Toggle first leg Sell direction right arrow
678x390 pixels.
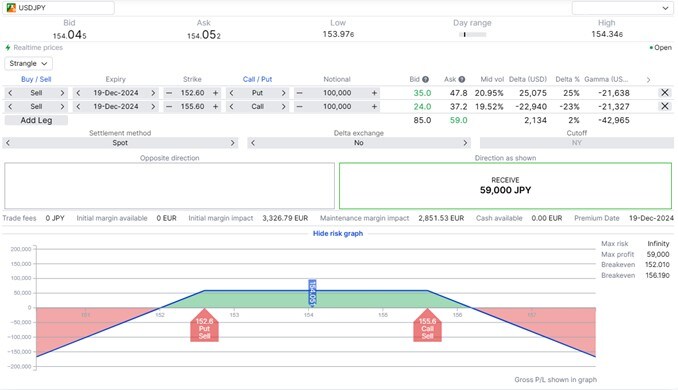click(62, 93)
